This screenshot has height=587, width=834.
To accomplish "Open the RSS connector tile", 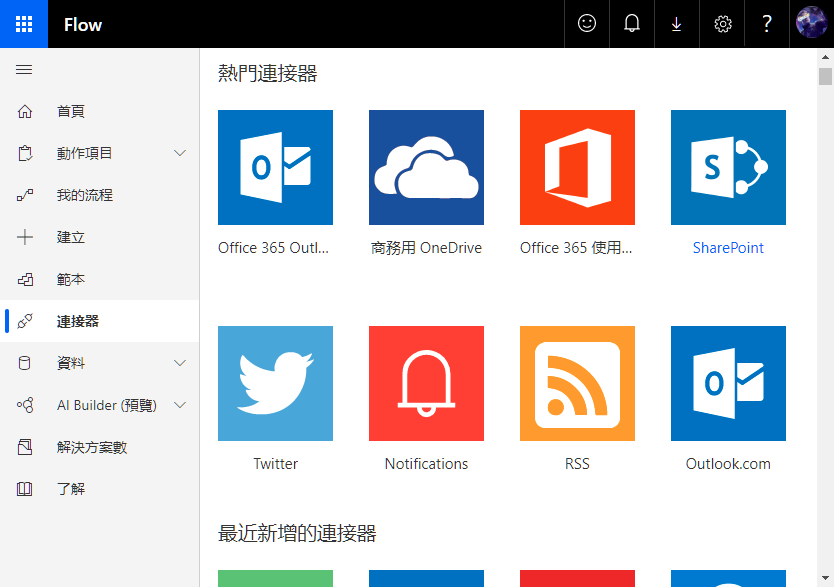I will tap(577, 383).
